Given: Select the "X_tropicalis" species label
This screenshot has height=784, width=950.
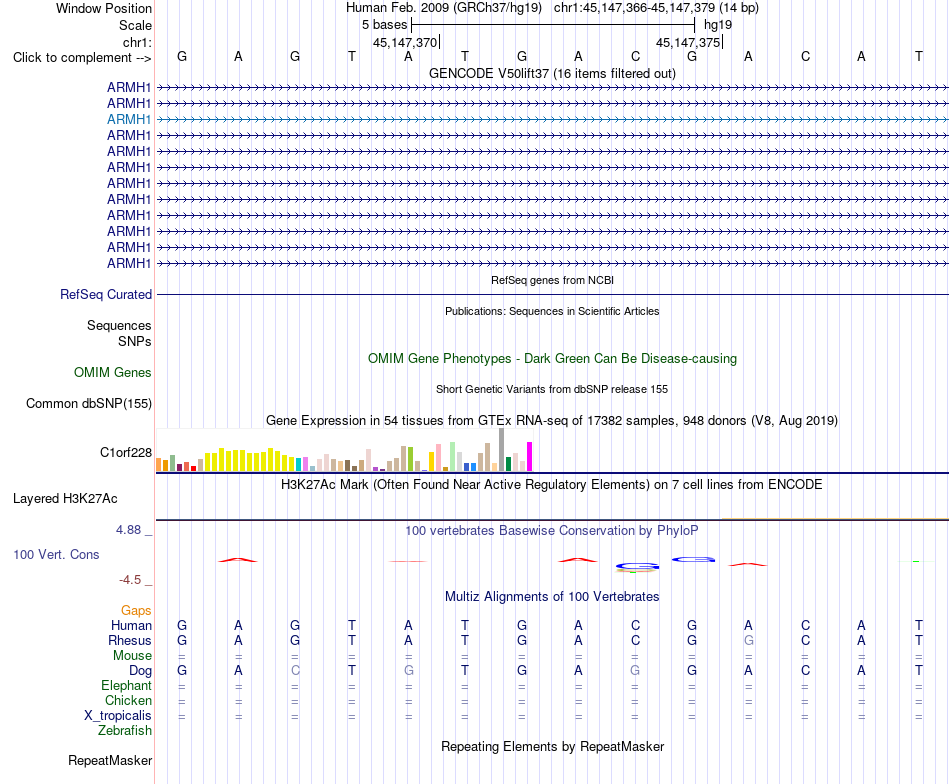Looking at the screenshot, I should click(118, 716).
